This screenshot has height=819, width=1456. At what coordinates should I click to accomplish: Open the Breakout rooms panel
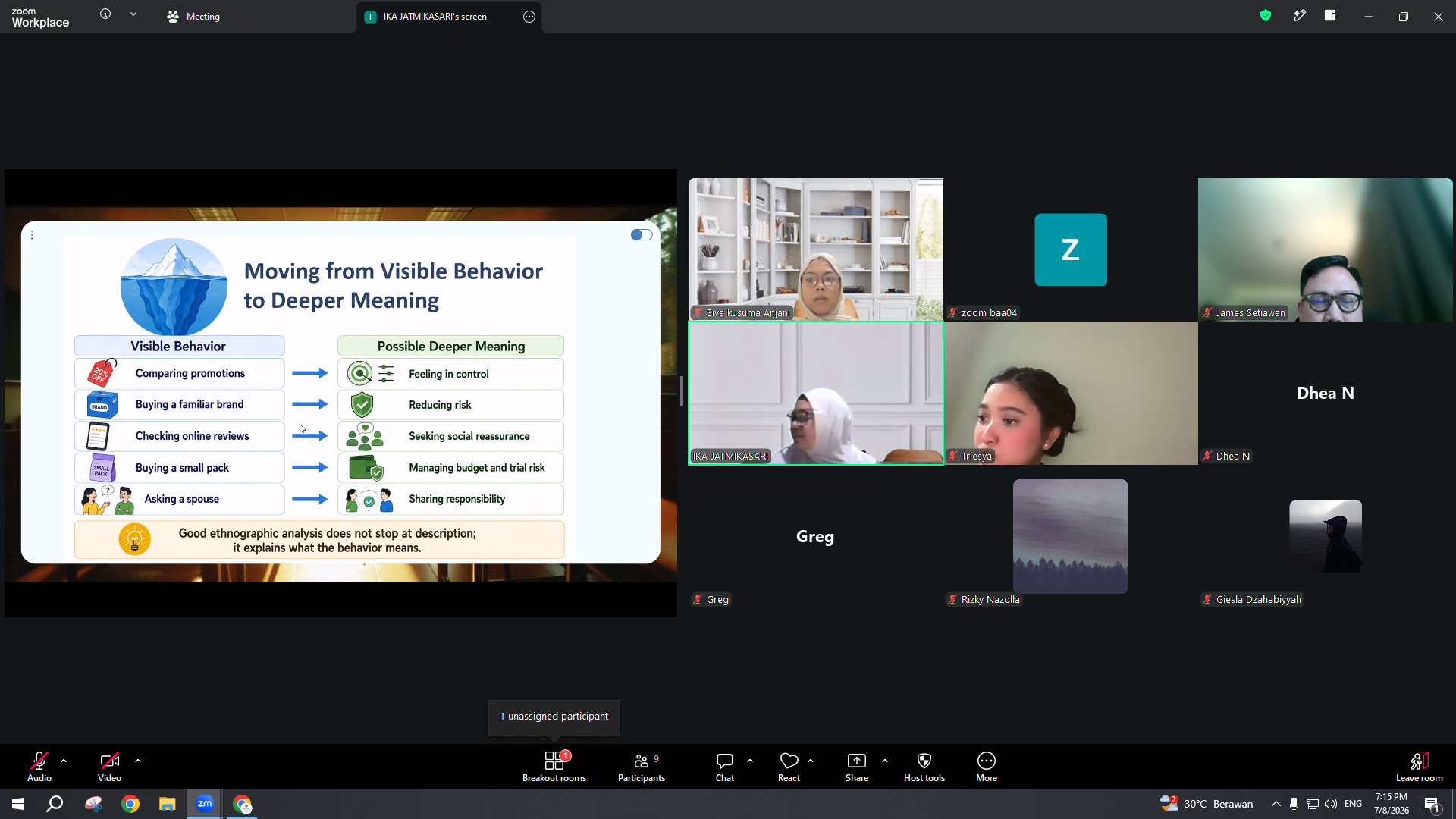[554, 766]
